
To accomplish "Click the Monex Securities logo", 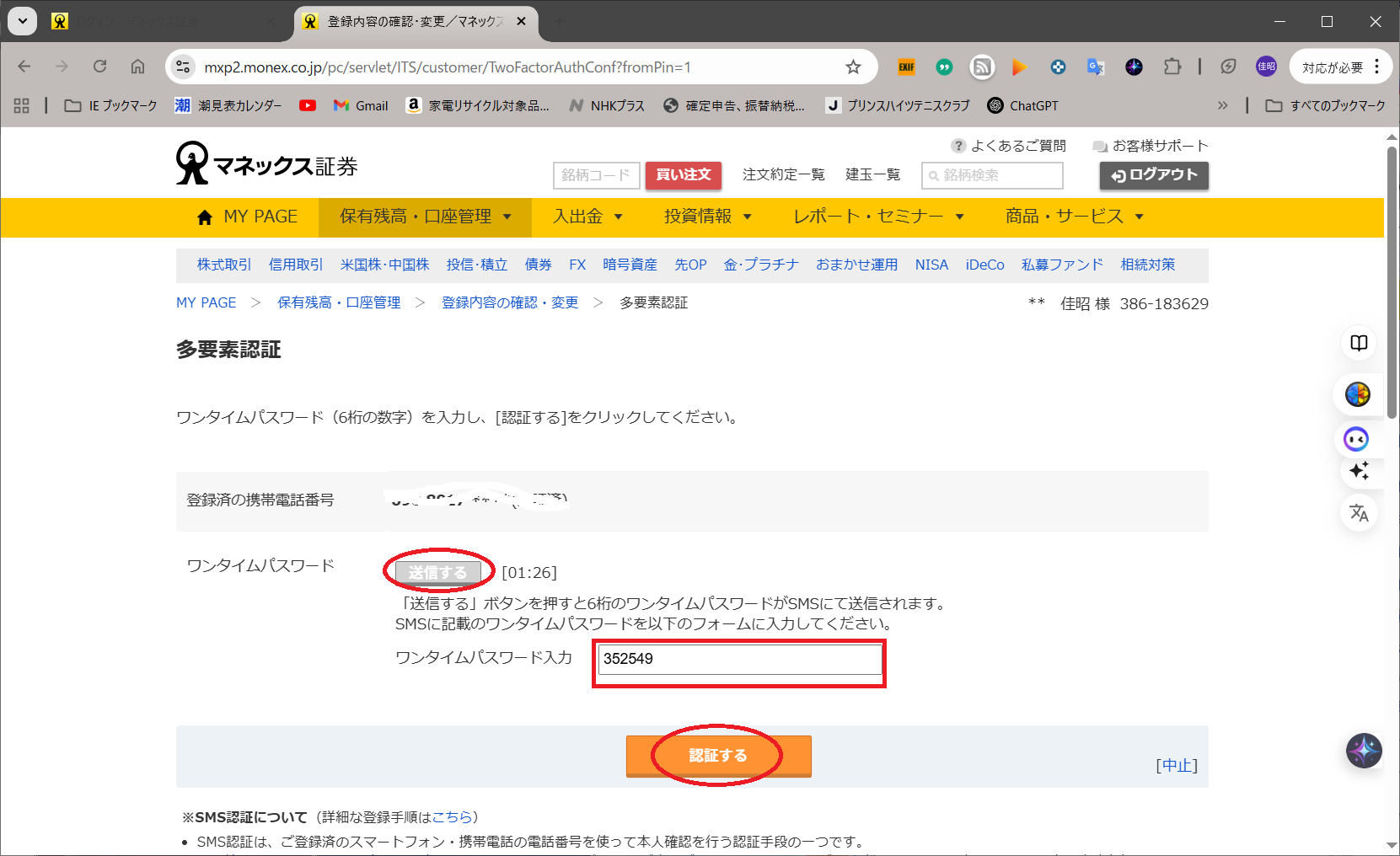I will click(266, 164).
